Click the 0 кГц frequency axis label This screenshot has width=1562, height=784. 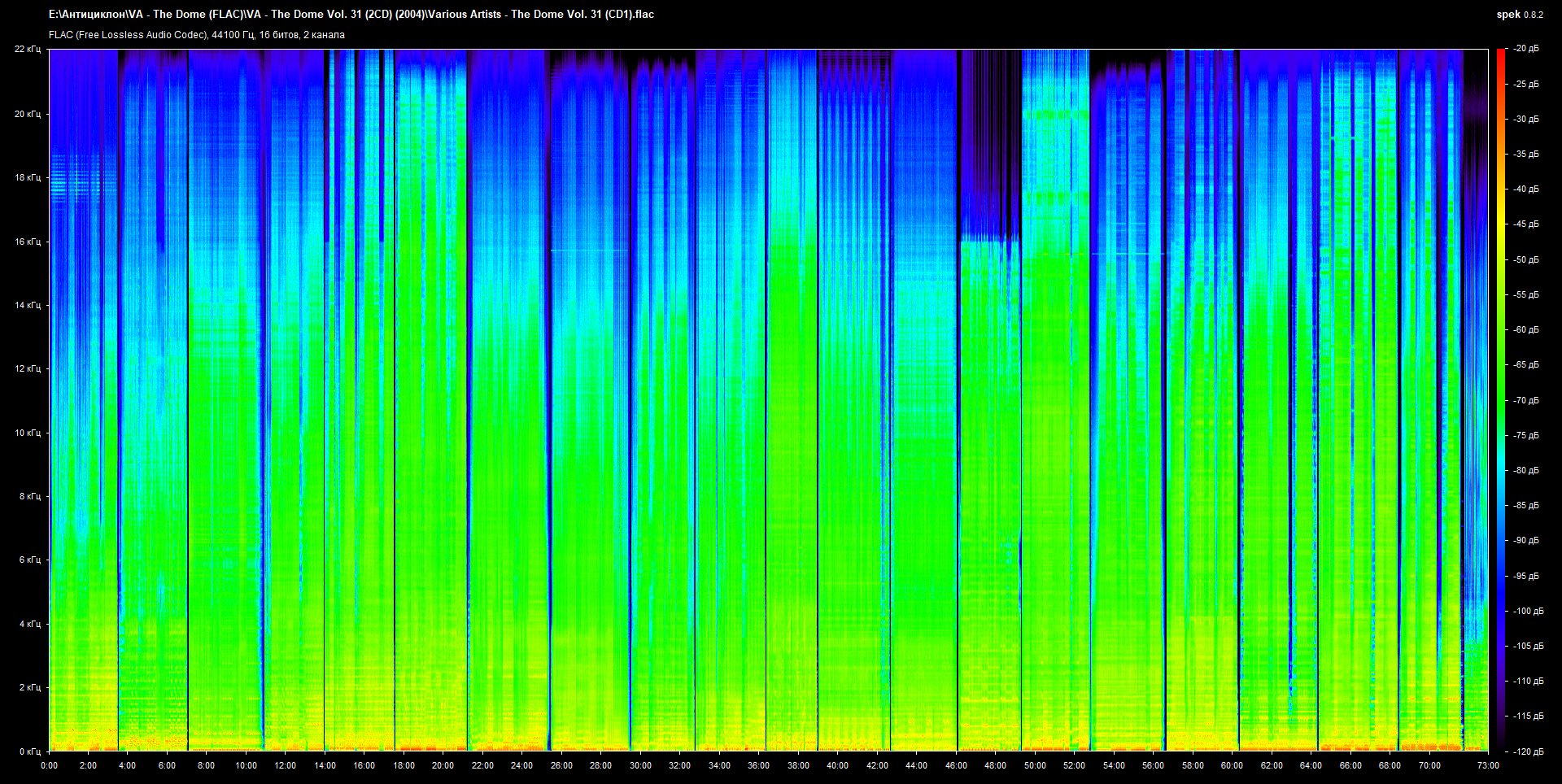click(29, 751)
